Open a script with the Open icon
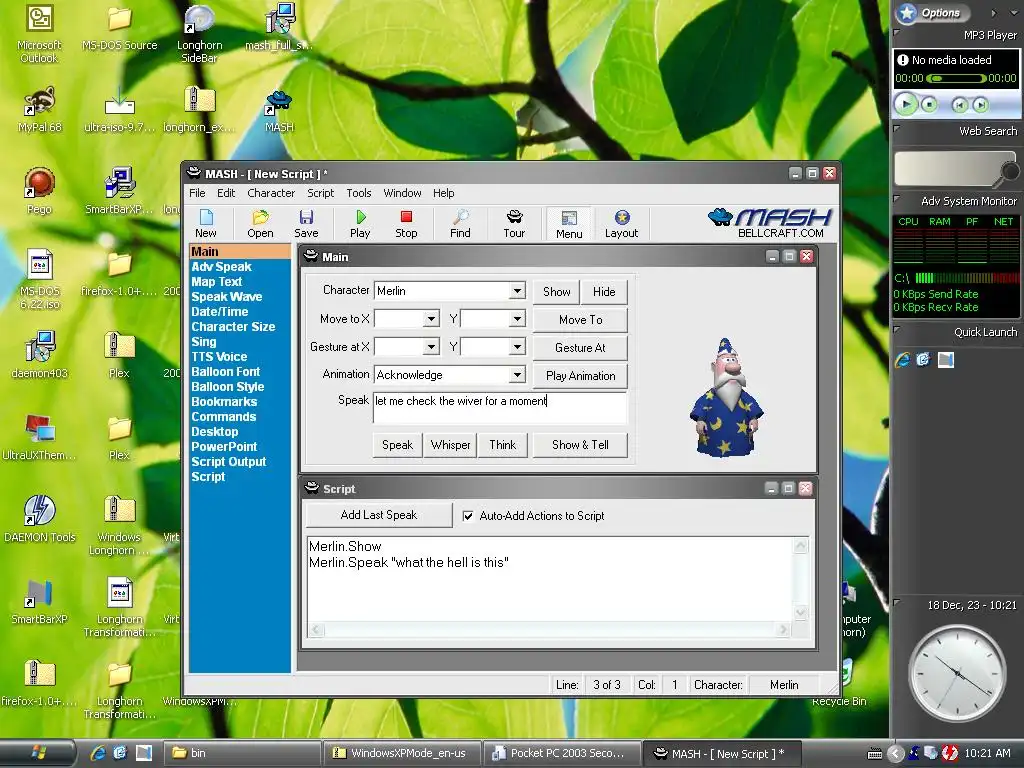Screen dimensions: 1024x768 [x=260, y=223]
